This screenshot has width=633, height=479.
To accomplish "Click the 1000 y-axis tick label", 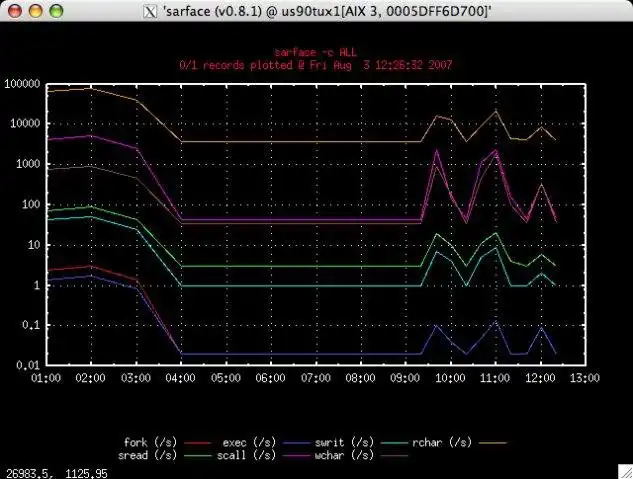I will point(28,164).
